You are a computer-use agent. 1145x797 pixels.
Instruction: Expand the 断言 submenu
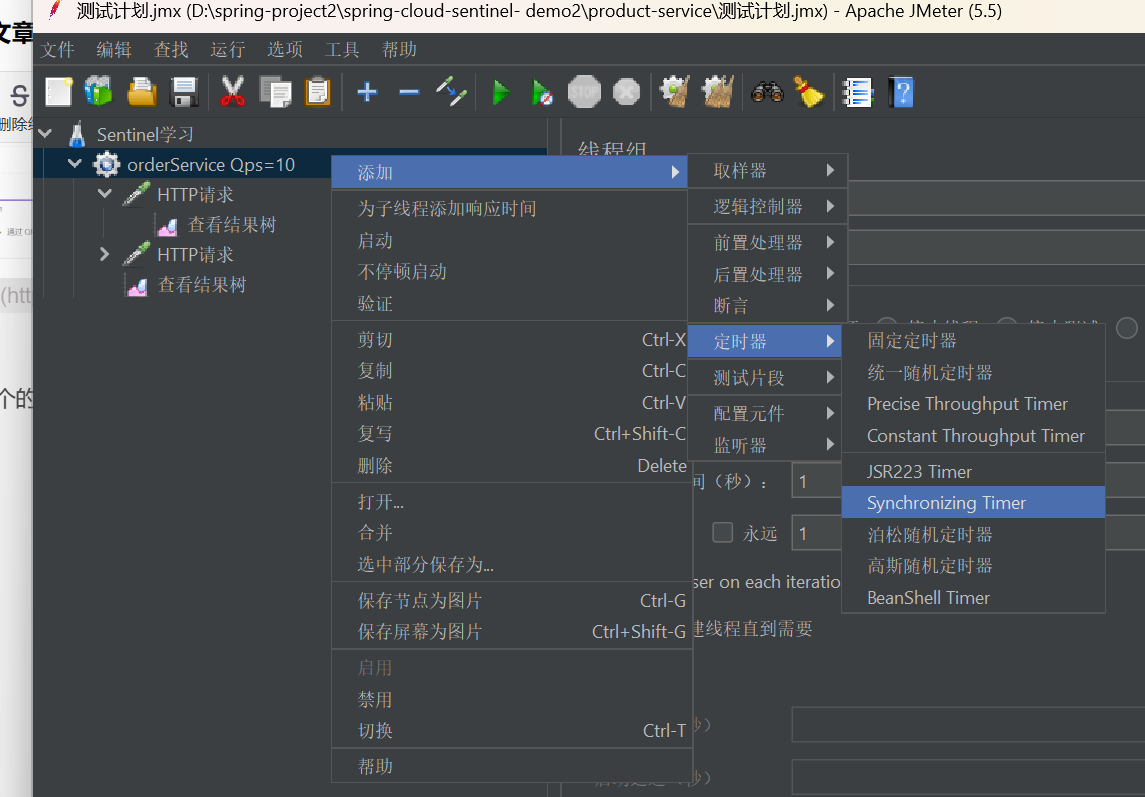tap(767, 305)
